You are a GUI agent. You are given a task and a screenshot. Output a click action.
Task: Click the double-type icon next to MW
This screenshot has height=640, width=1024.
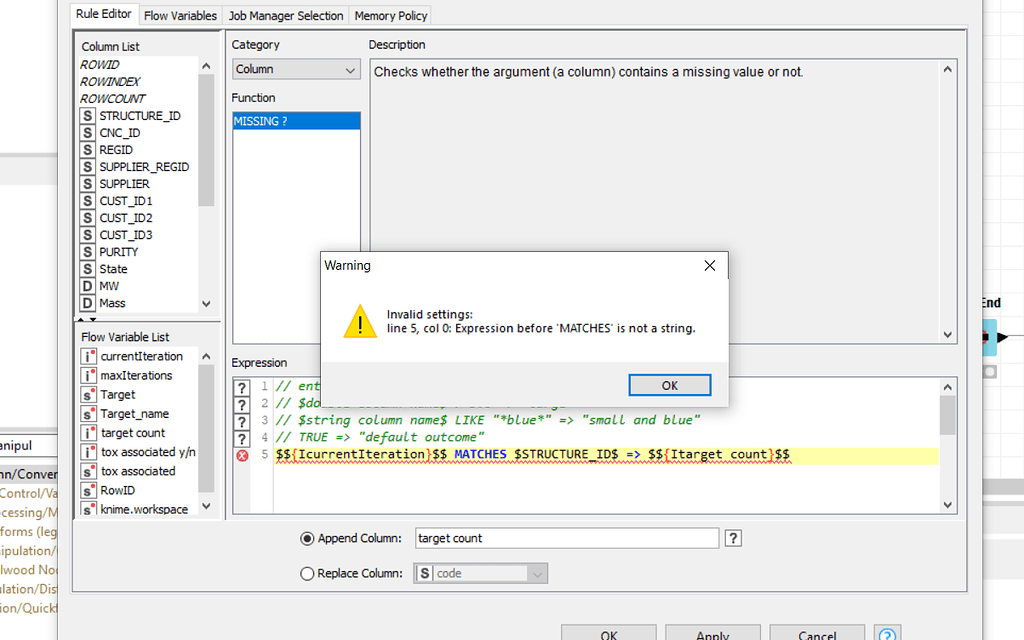tap(86, 286)
